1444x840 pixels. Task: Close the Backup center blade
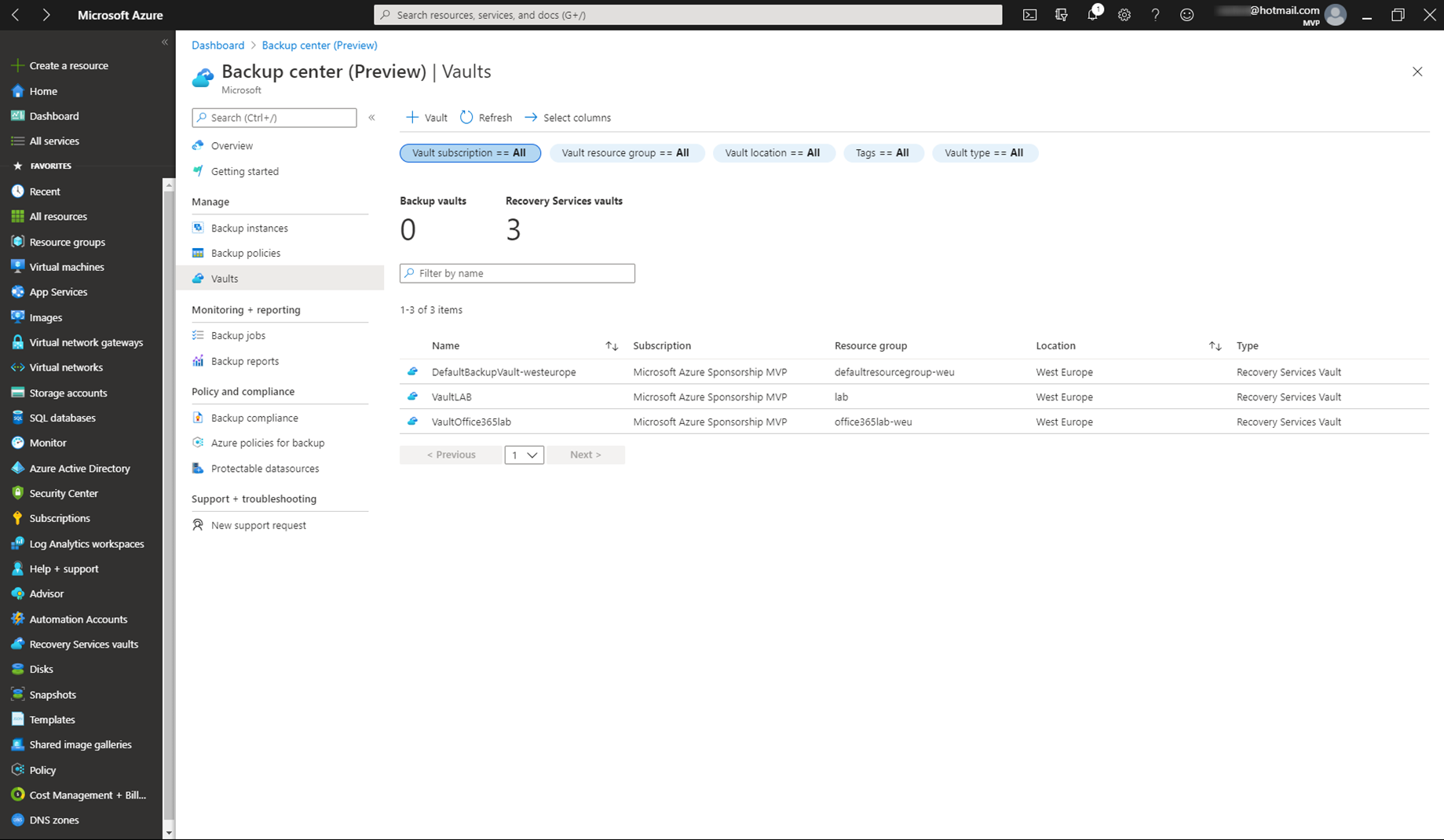[1417, 71]
